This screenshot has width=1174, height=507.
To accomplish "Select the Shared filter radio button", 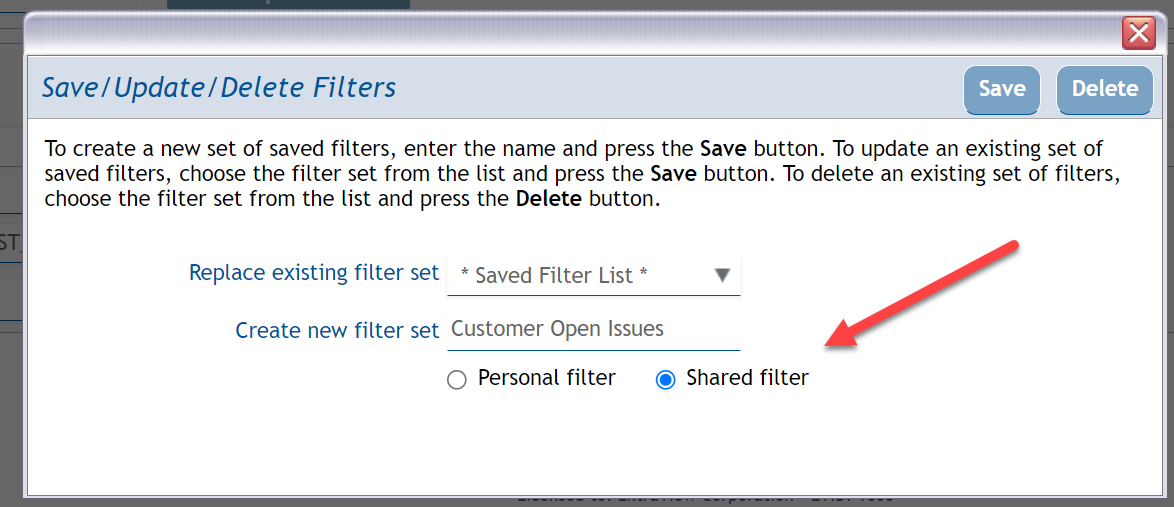I will 665,380.
